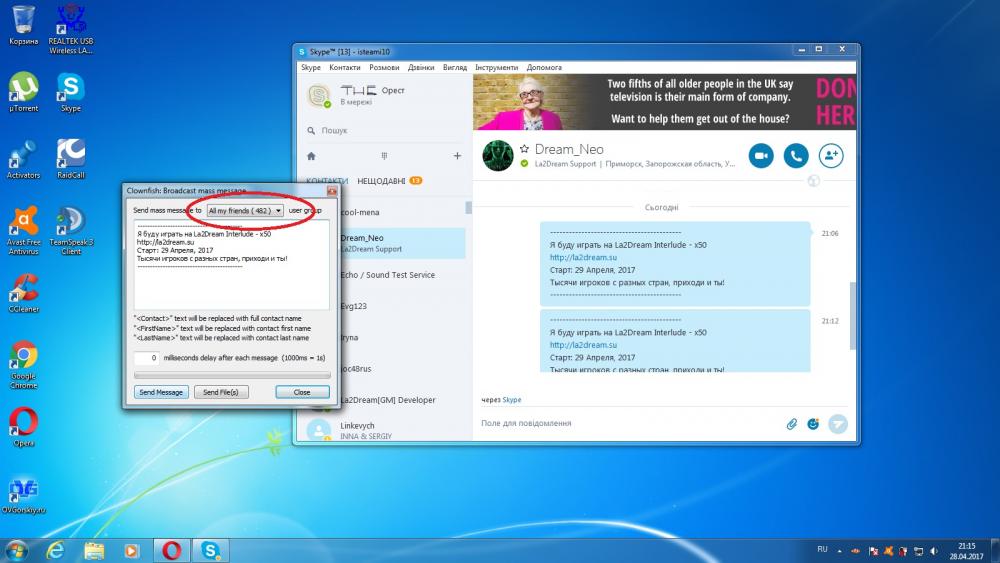This screenshot has height=563, width=1000.
Task: Open the Skype dial pad icon
Action: [384, 156]
